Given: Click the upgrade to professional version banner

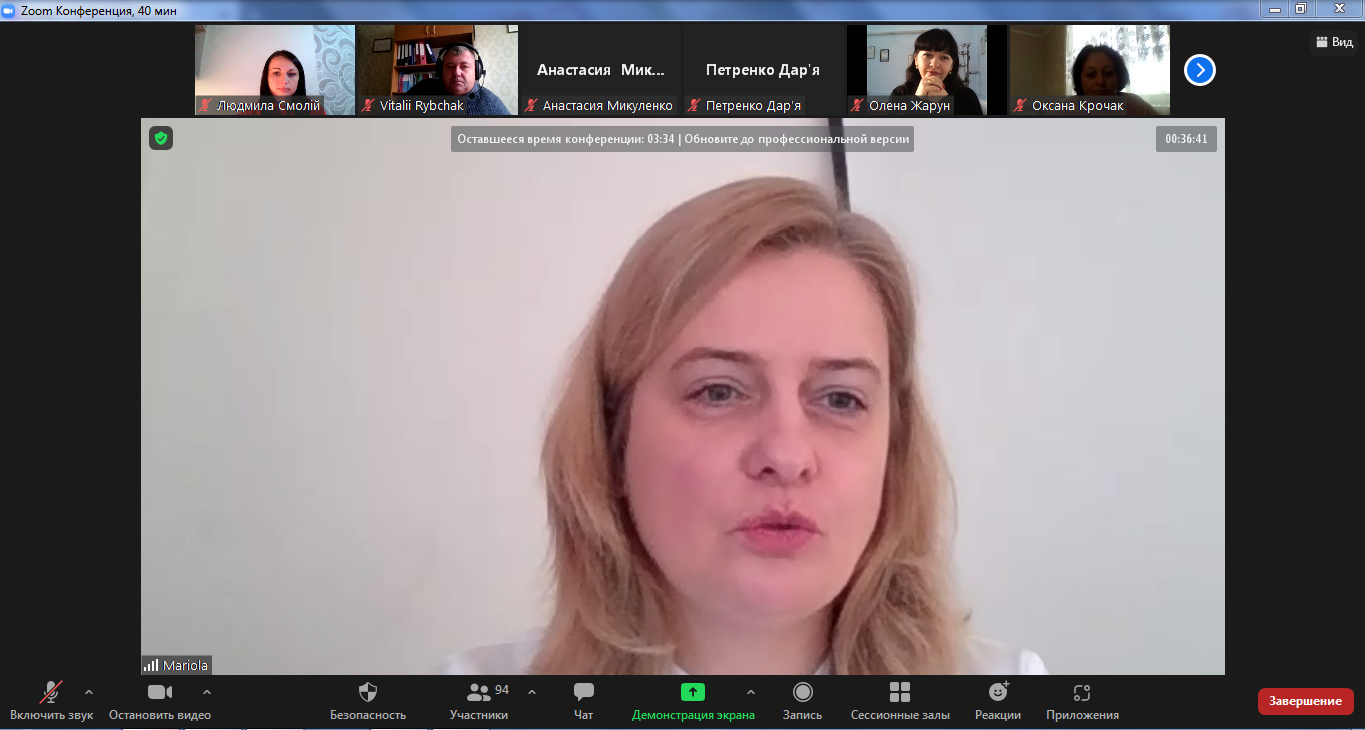Looking at the screenshot, I should [x=682, y=139].
